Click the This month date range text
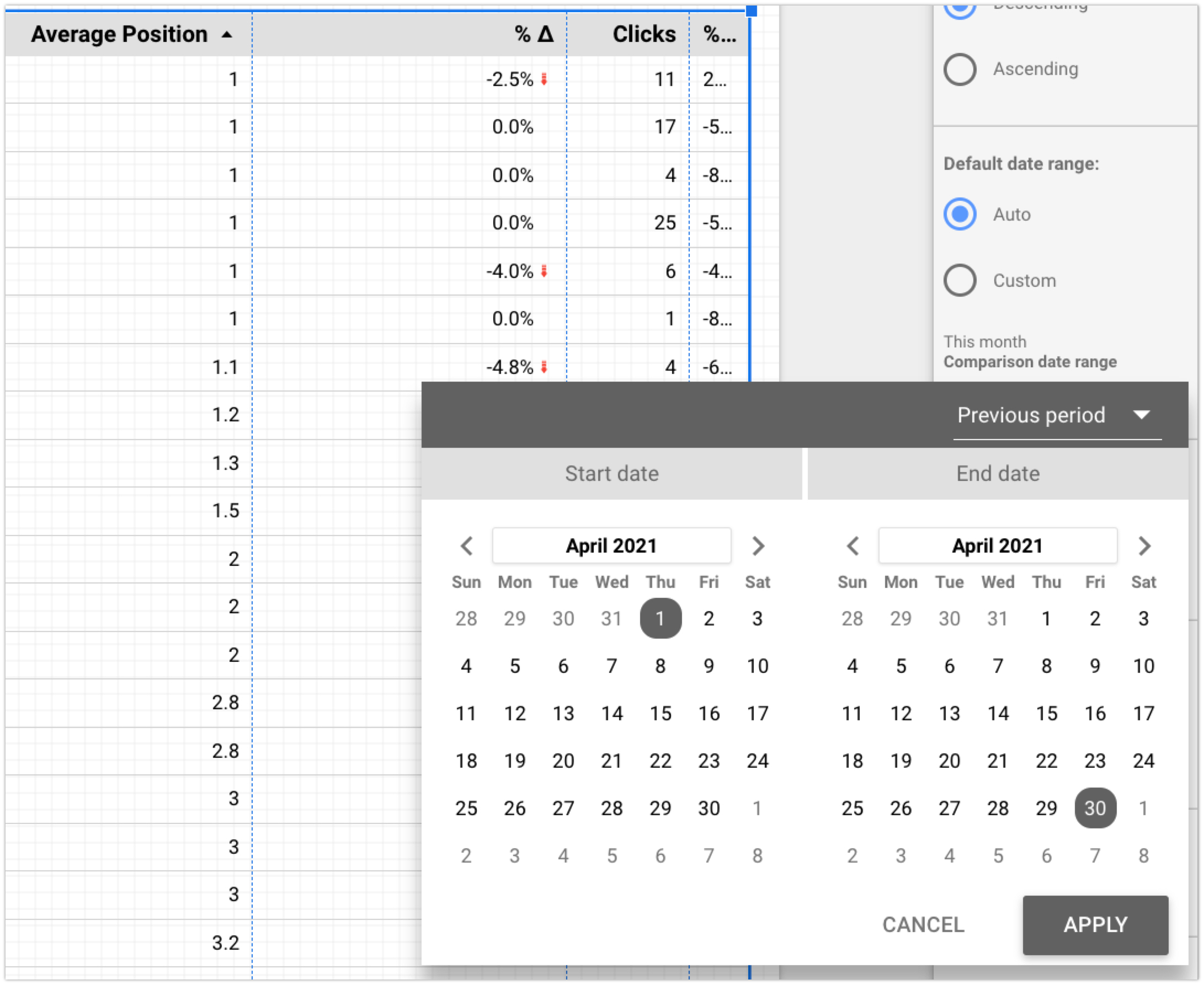The width and height of the screenshot is (1204, 985). click(x=985, y=342)
